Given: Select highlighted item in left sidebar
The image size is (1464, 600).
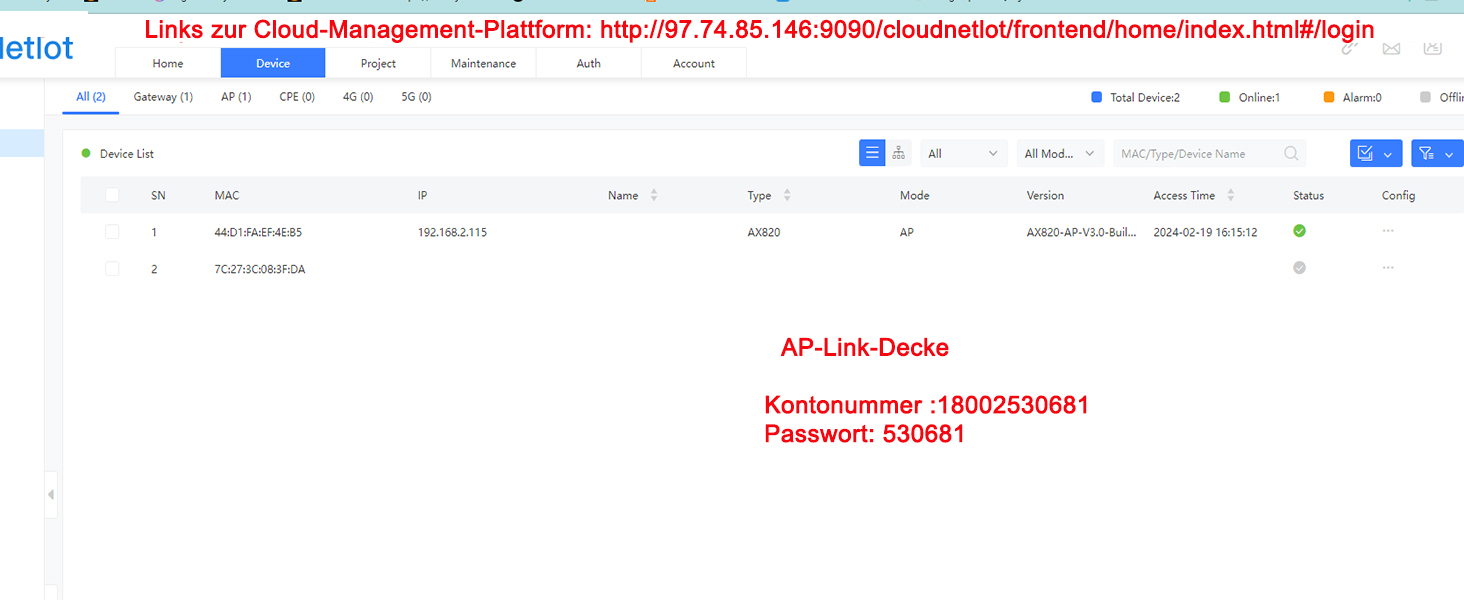Looking at the screenshot, I should pyautogui.click(x=22, y=143).
